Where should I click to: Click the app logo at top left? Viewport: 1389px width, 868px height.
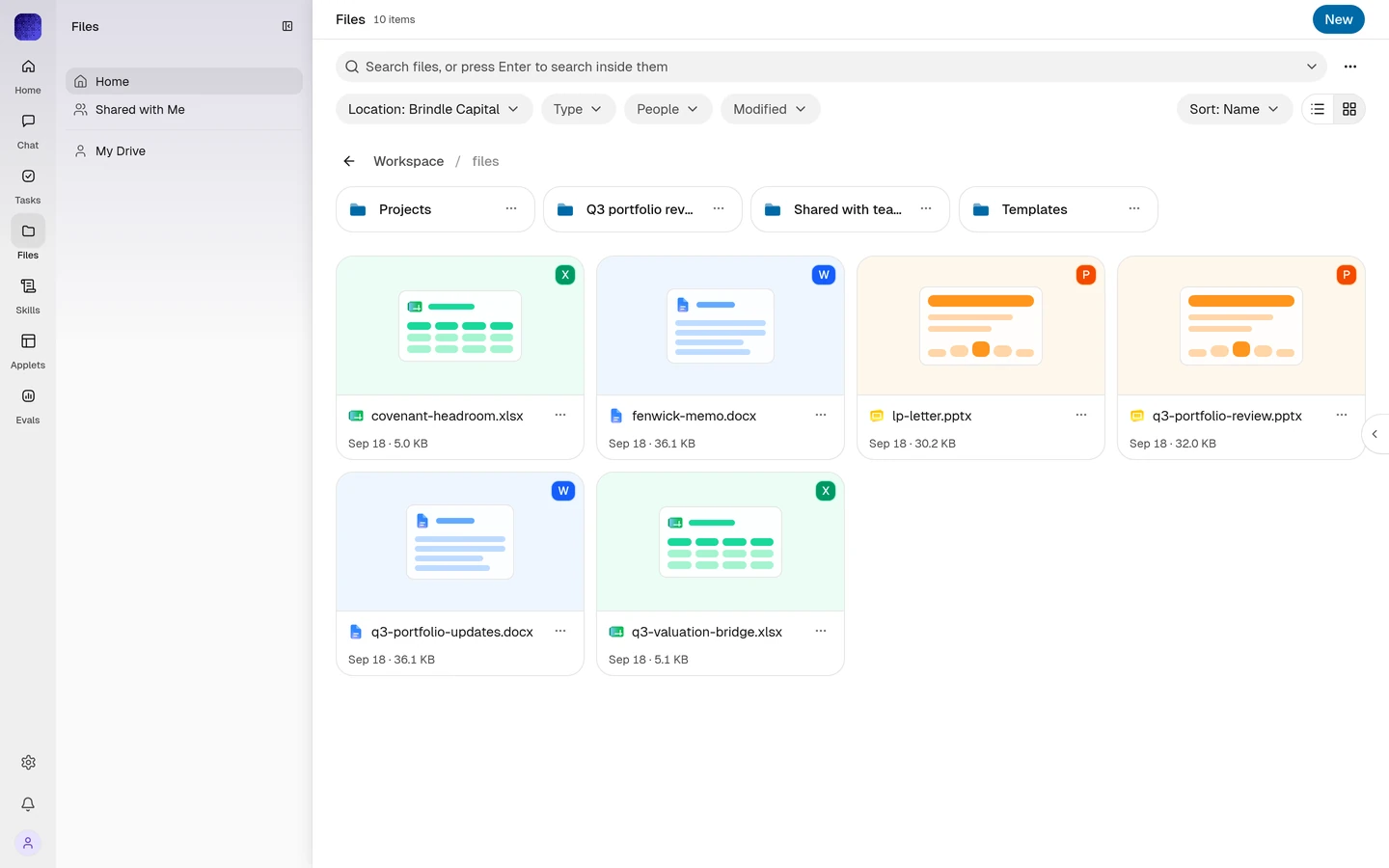28,27
